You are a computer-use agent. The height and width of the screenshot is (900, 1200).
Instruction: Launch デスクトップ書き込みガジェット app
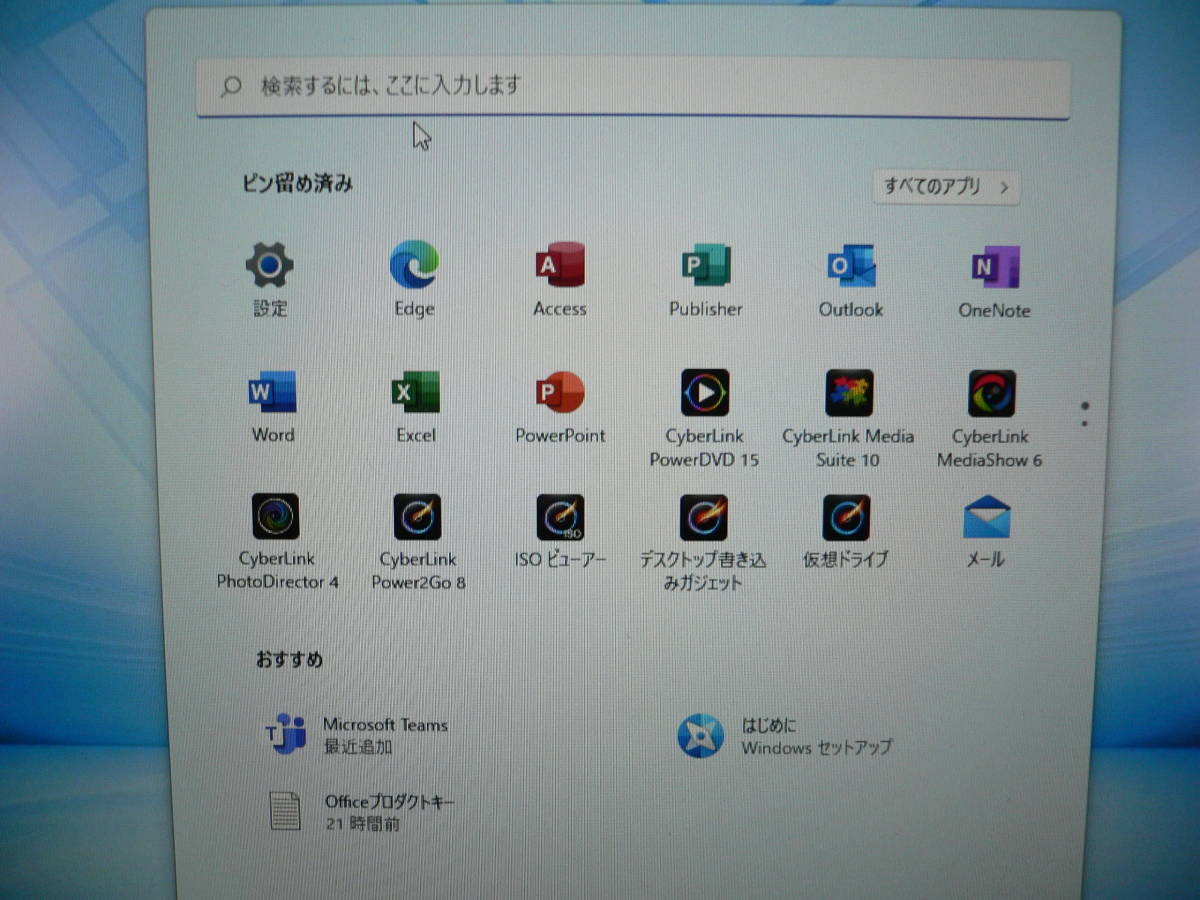pyautogui.click(x=704, y=541)
